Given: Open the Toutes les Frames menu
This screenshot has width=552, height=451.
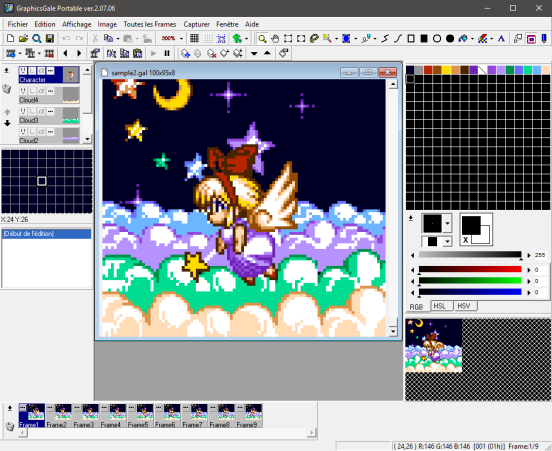Looking at the screenshot, I should [x=150, y=24].
